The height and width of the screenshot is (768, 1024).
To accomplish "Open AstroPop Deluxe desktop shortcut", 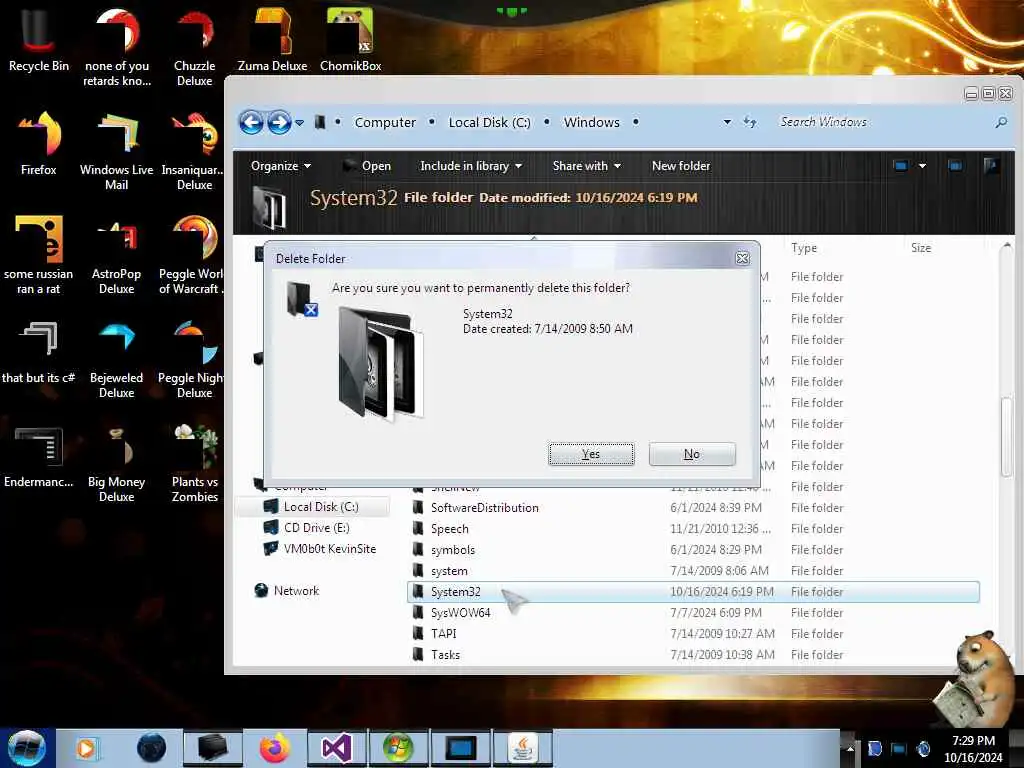I will click(x=117, y=255).
